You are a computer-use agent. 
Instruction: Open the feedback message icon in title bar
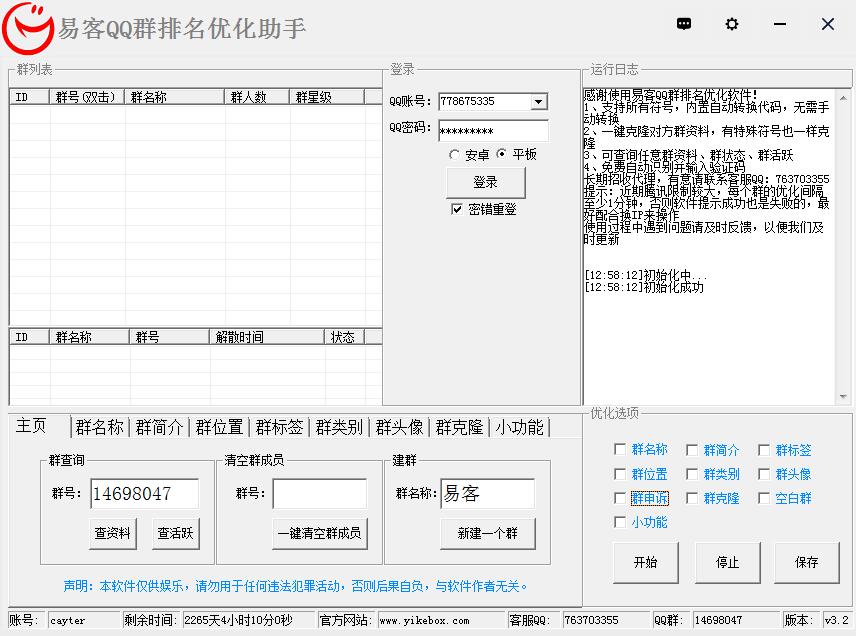[x=684, y=24]
